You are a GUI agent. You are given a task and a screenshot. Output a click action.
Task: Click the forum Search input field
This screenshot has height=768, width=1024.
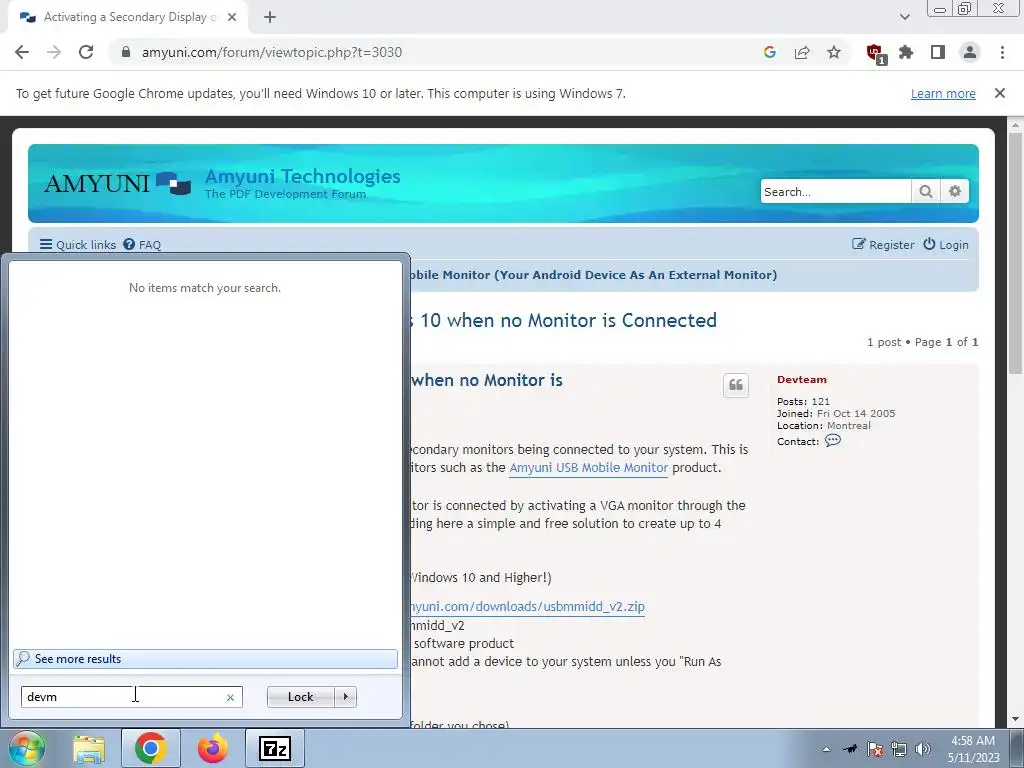(835, 191)
